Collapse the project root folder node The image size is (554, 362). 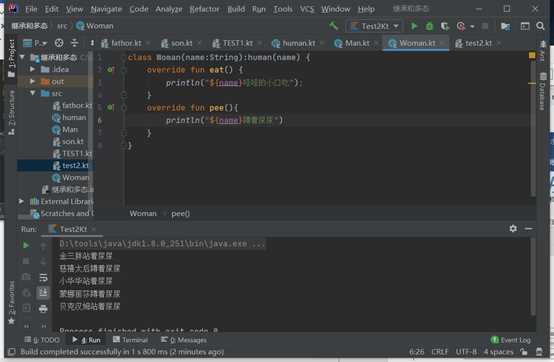(22, 57)
